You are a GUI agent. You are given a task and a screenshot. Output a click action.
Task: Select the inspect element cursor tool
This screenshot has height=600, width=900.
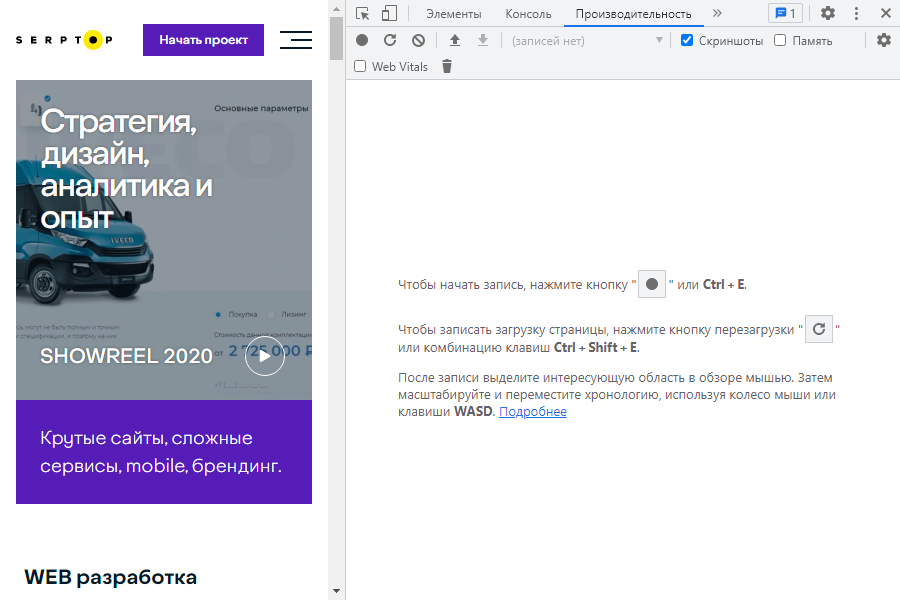363,13
